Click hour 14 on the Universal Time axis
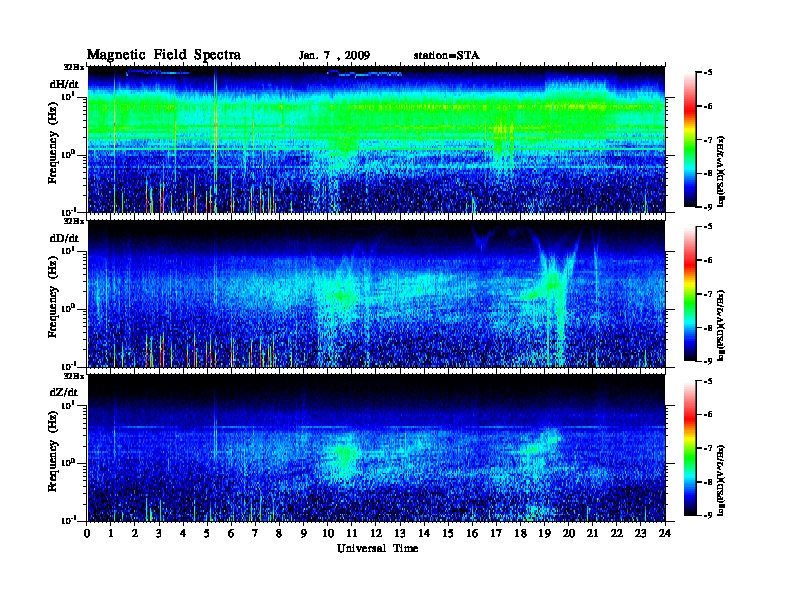The height and width of the screenshot is (612, 792). pos(424,533)
